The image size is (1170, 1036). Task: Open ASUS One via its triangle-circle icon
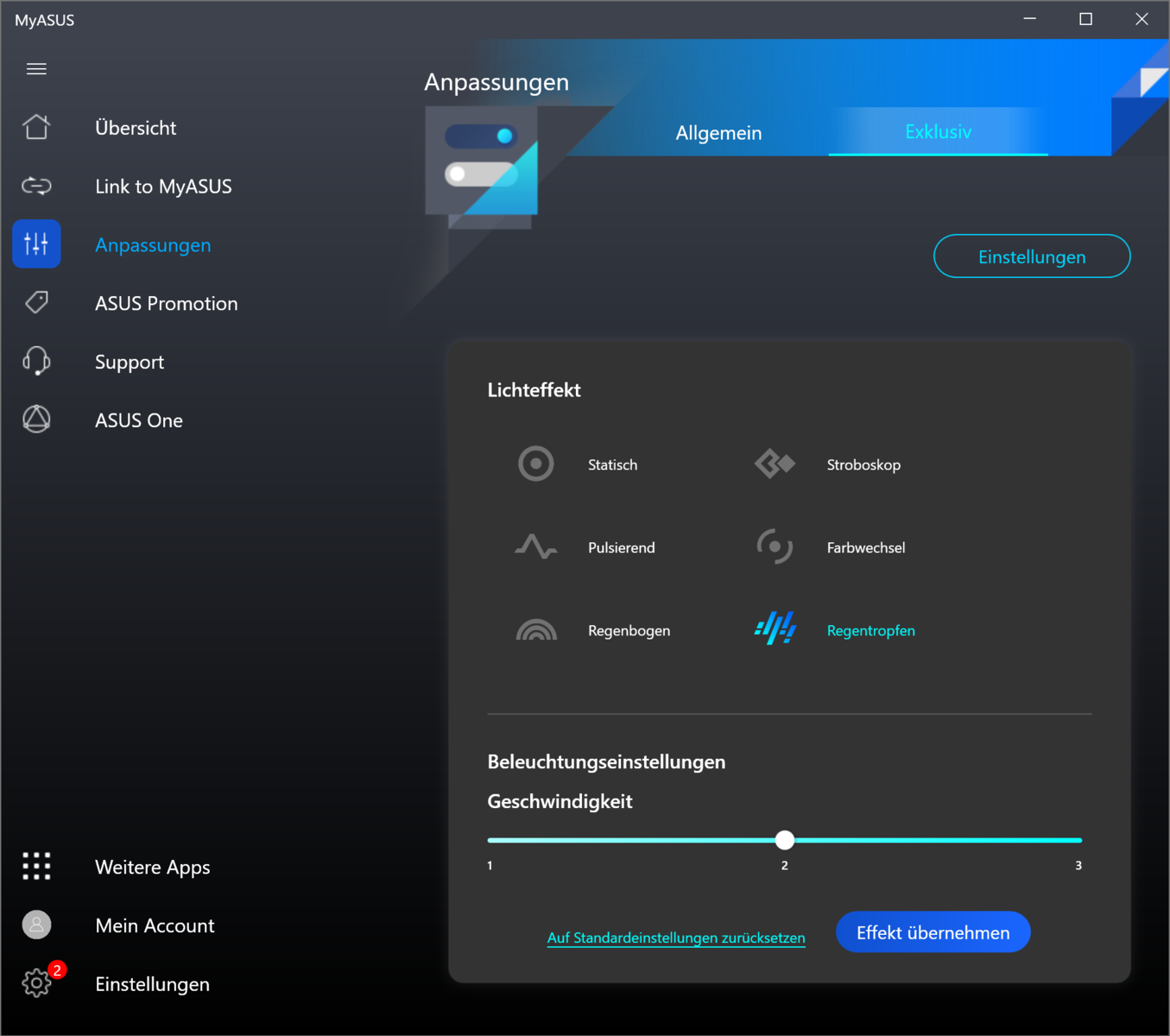(36, 420)
